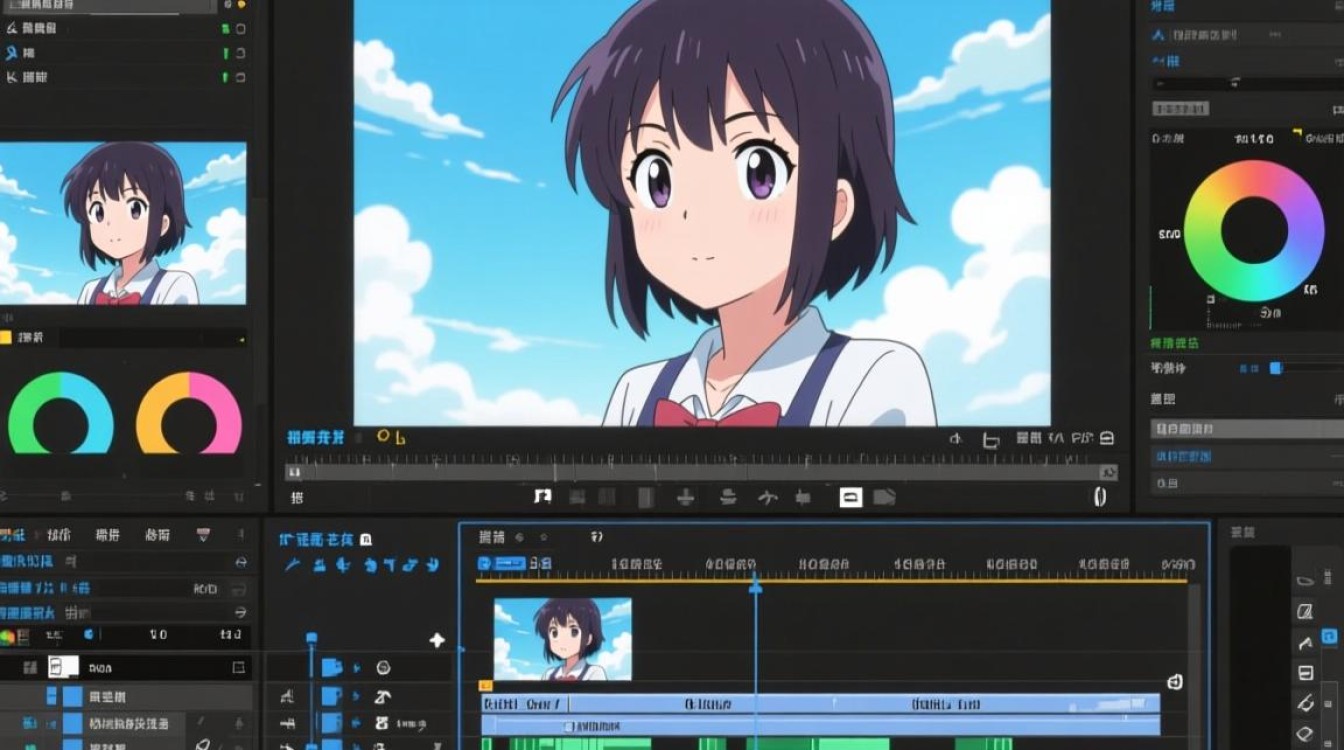Screen dimensions: 1344x750
Task: Click the yellow circle icon below the preview
Action: 382,436
